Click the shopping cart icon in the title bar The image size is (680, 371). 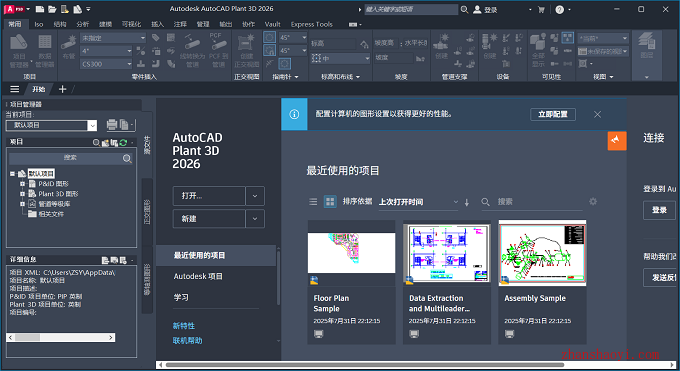541,9
